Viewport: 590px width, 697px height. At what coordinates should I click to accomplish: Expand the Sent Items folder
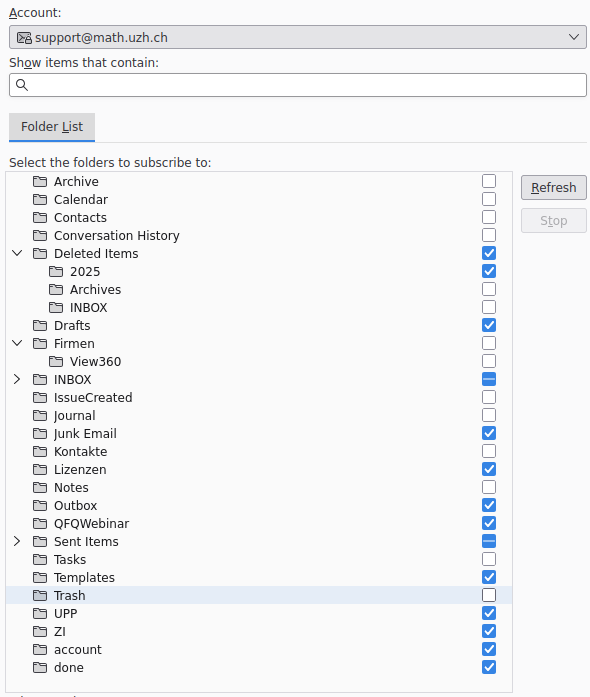point(17,541)
